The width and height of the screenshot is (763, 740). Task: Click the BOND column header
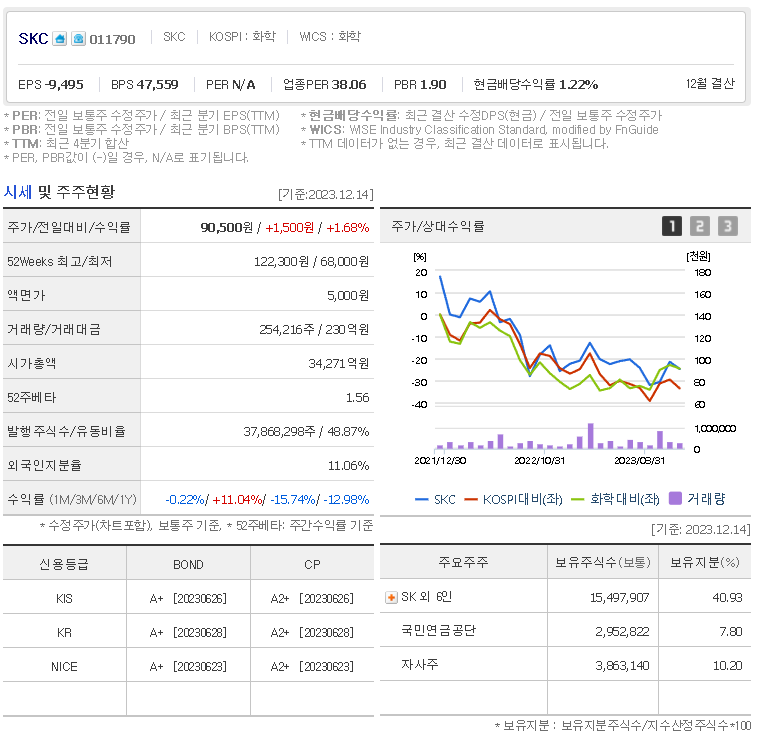coord(188,564)
